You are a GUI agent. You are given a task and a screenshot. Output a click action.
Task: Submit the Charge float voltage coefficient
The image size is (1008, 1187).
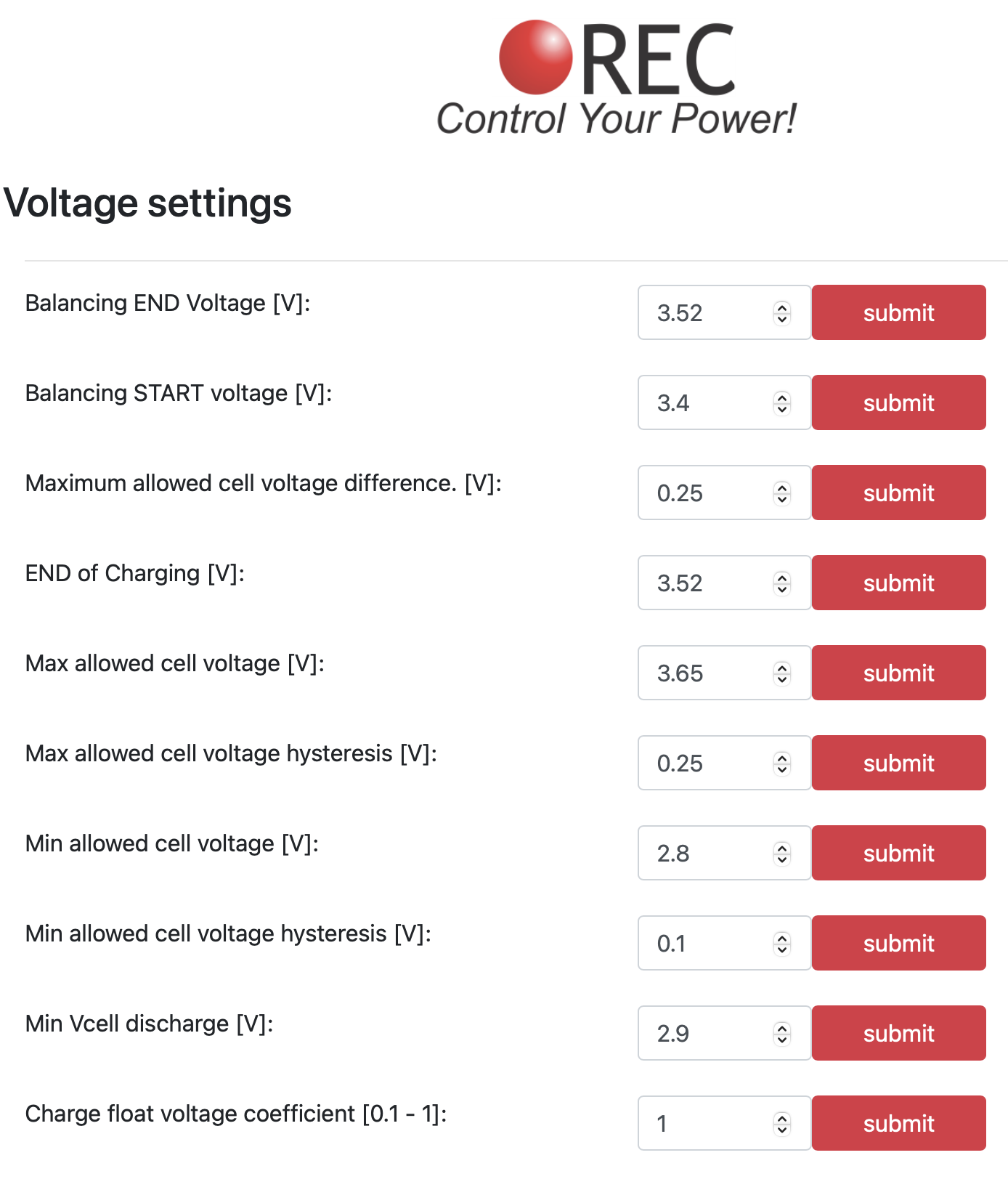click(x=898, y=1124)
